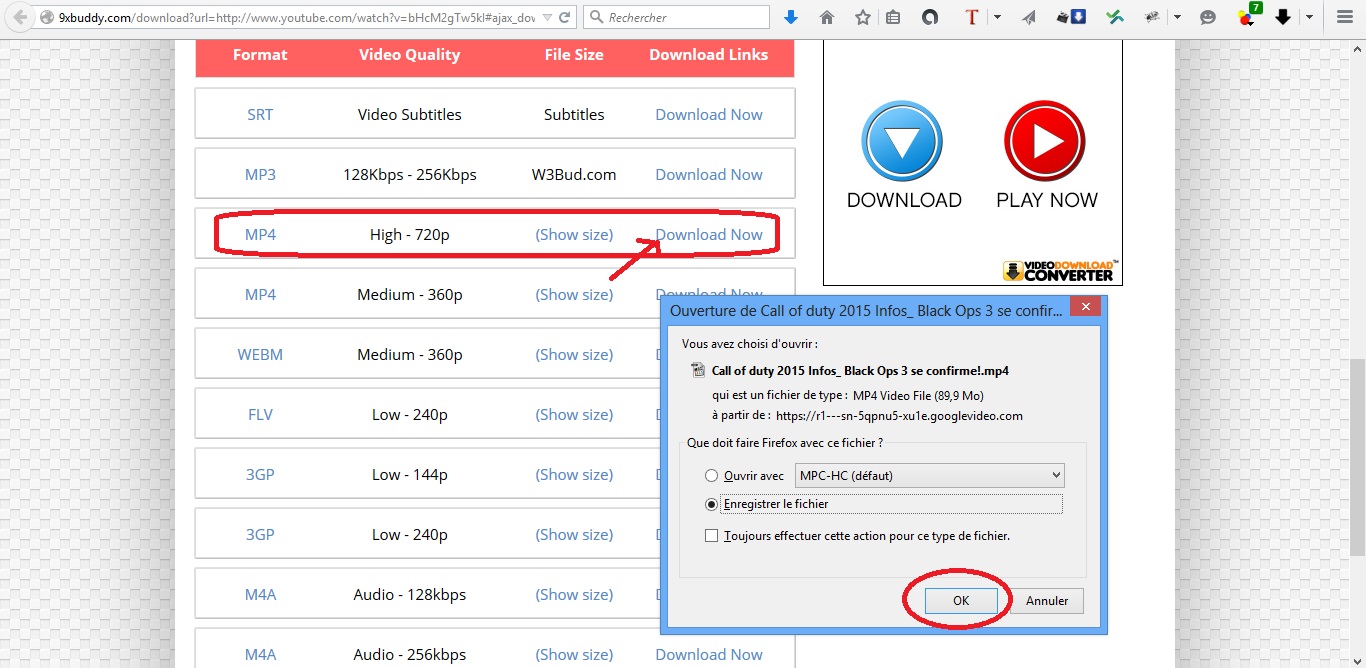Click the red T toolbar icon
1366x668 pixels.
[971, 17]
